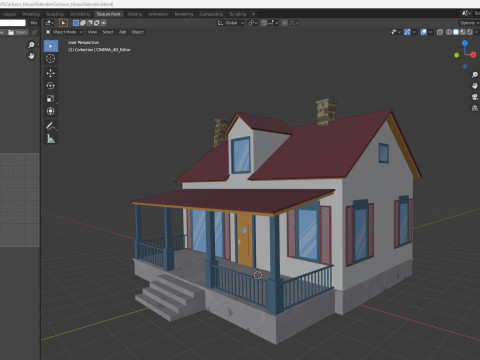Select the Move tool
This screenshot has width=480, height=360.
click(x=51, y=73)
